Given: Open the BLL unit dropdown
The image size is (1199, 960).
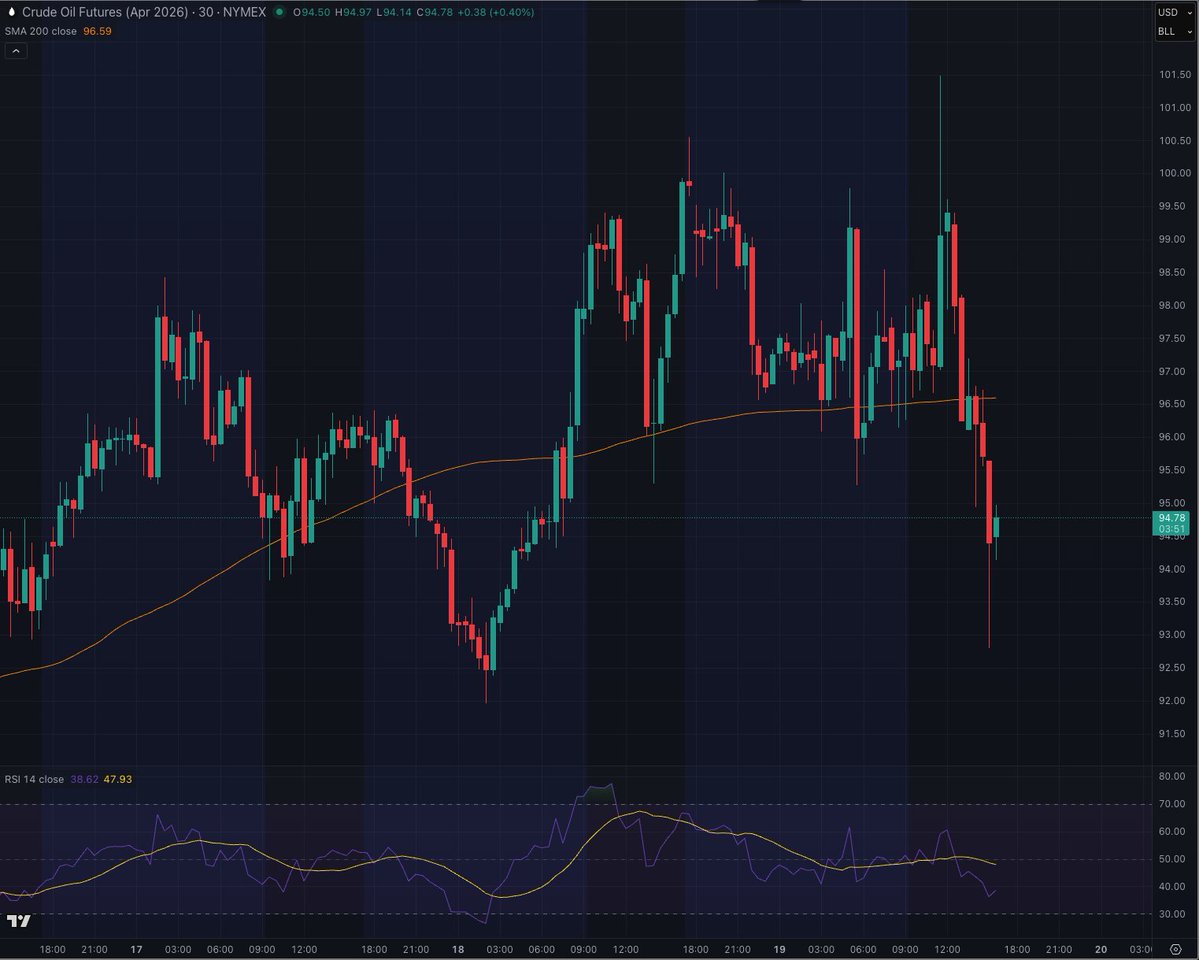Looking at the screenshot, I should 1175,31.
